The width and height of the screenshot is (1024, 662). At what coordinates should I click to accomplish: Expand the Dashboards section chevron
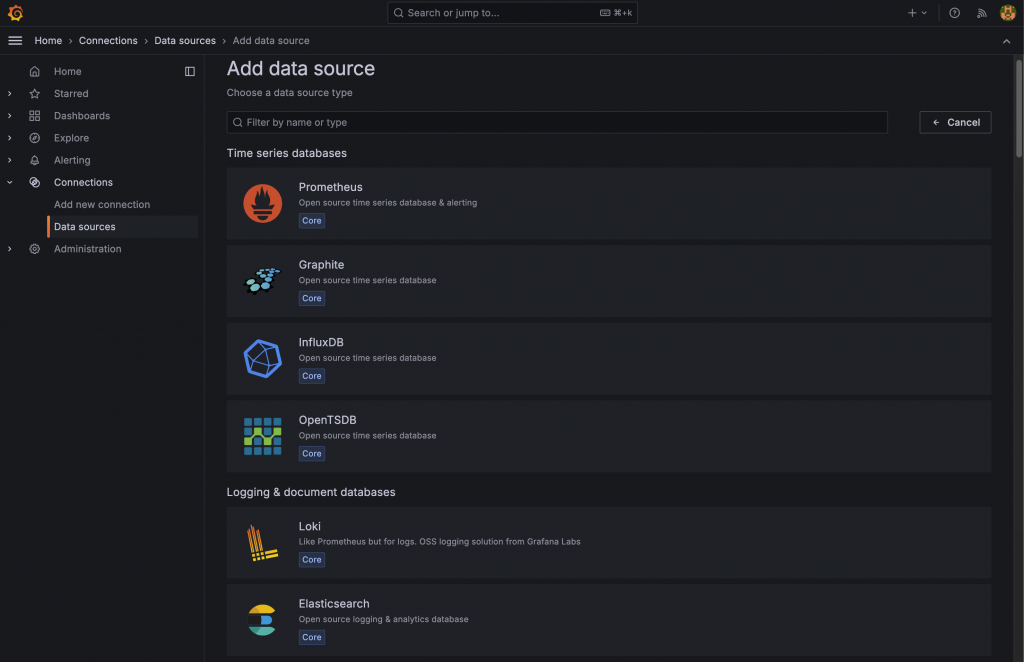click(x=10, y=116)
